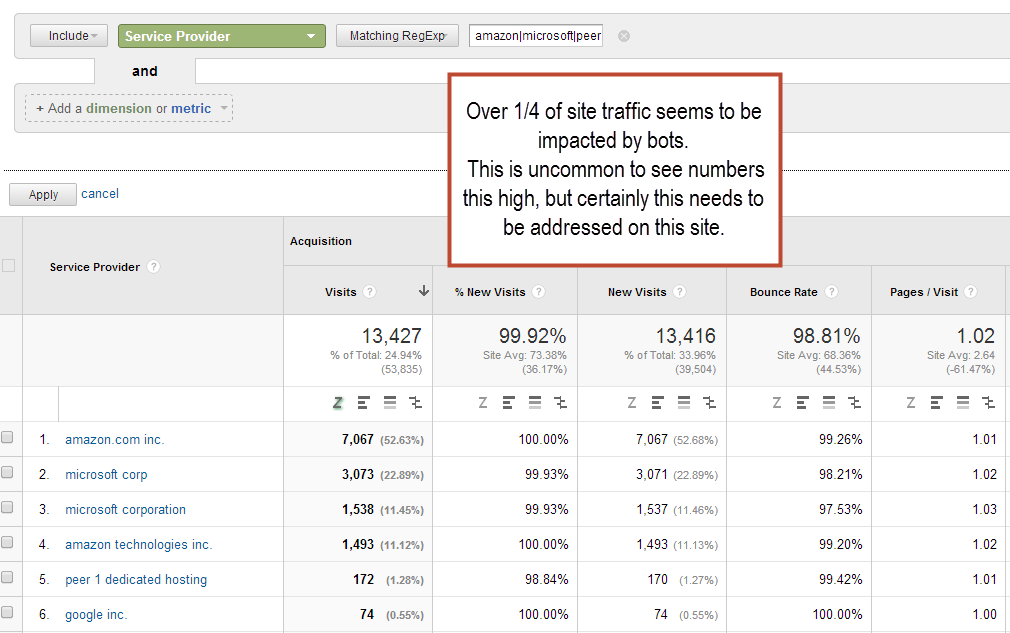
Task: Open peer 1 dedicated hosting link
Action: coord(136,580)
